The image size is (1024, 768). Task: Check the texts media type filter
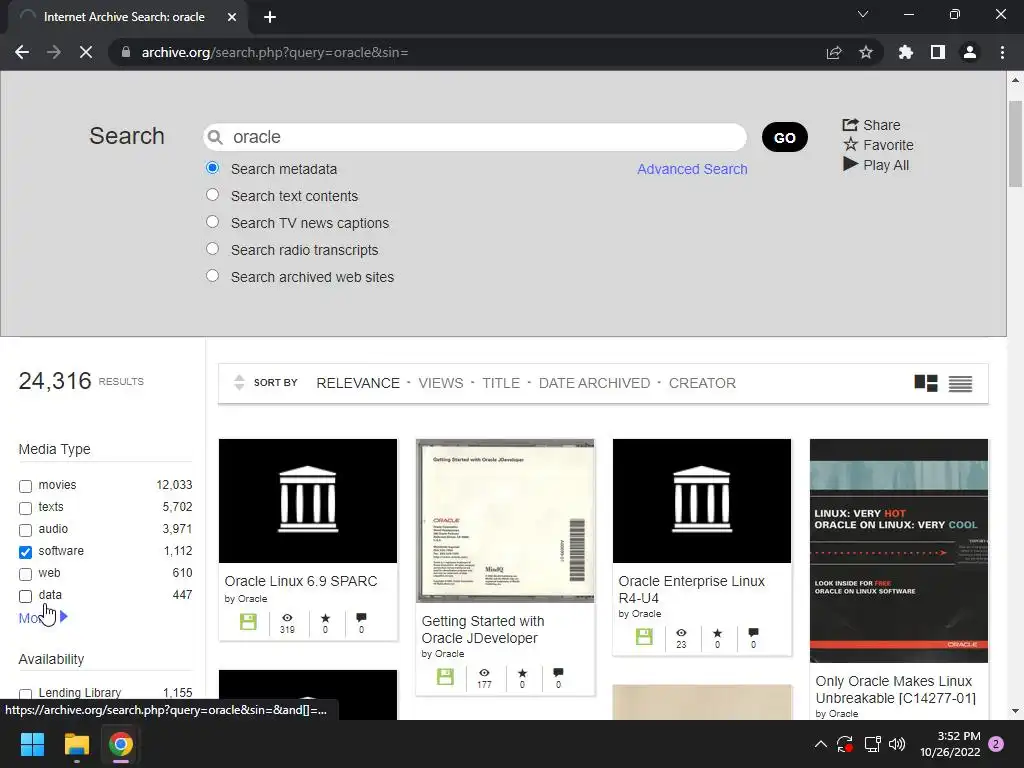click(25, 508)
